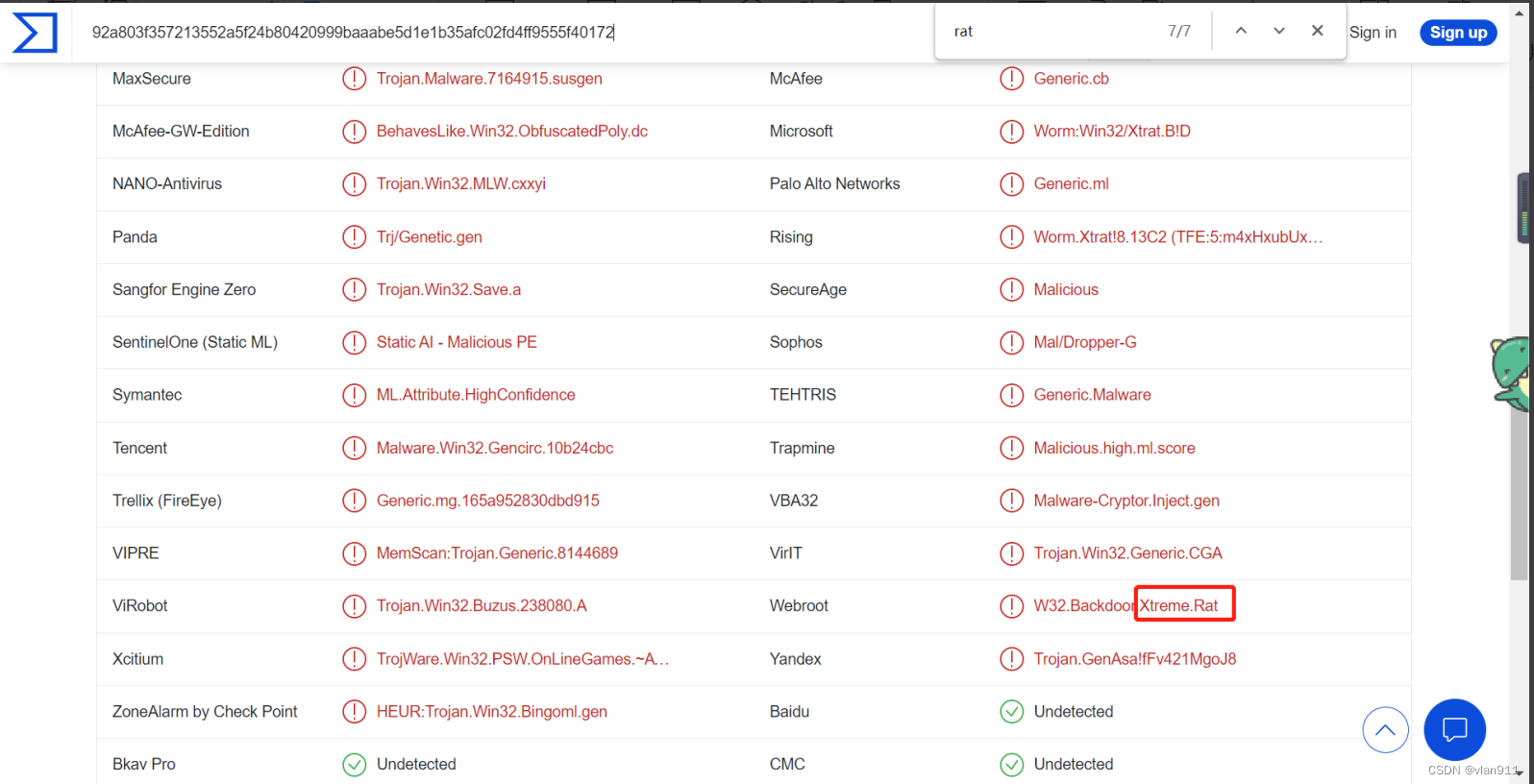Click the alert icon beside Generic.cb
The width and height of the screenshot is (1534, 784).
[1012, 79]
